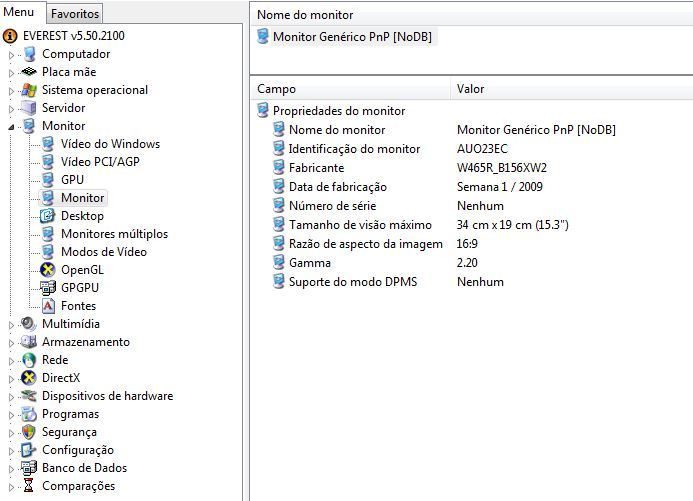The width and height of the screenshot is (693, 501).
Task: Click the Modos de Vídeo icon
Action: click(48, 252)
